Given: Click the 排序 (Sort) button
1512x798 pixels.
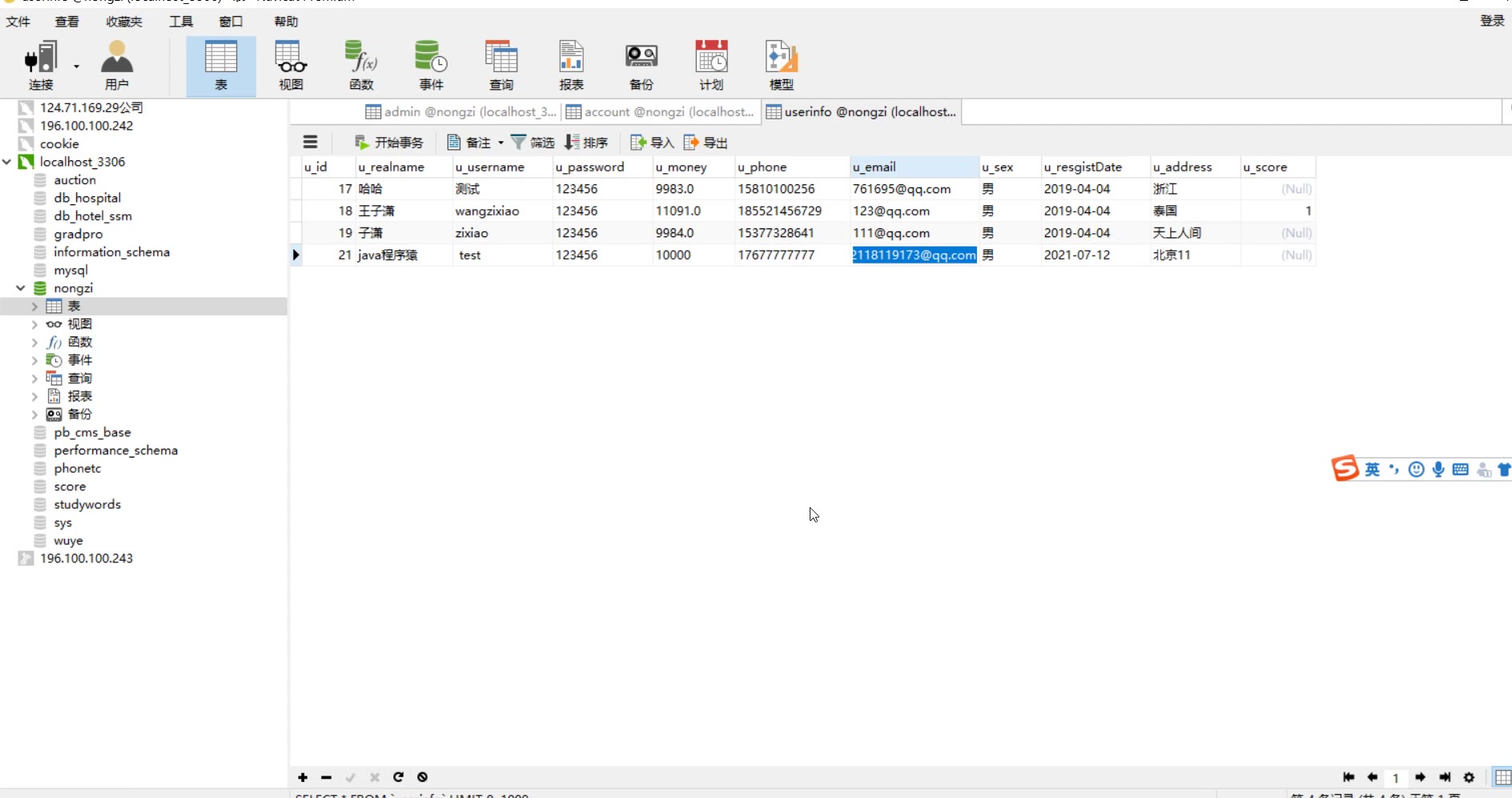Looking at the screenshot, I should (586, 143).
